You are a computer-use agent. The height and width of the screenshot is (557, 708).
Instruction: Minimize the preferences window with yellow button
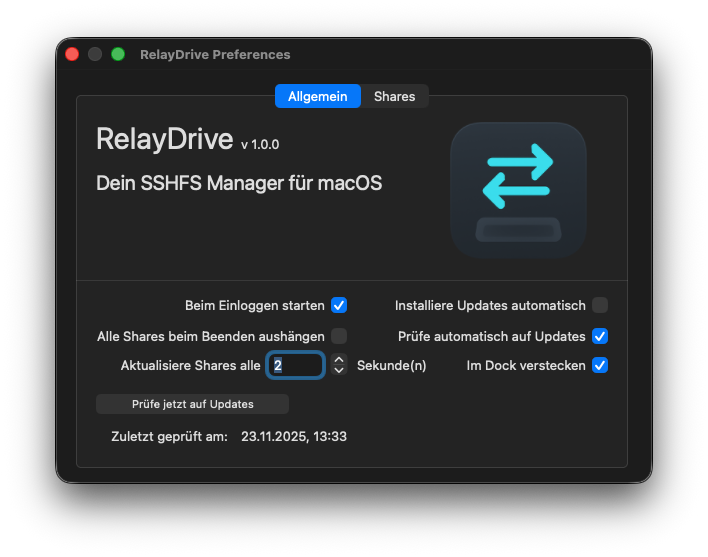coord(95,54)
